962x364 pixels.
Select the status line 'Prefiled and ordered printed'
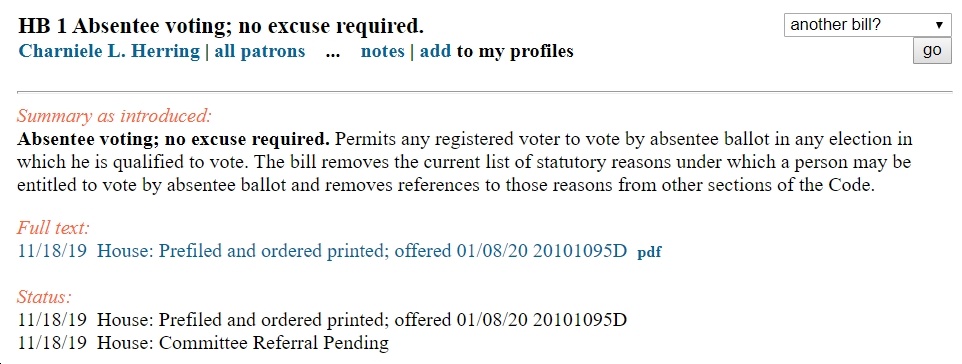pos(323,320)
